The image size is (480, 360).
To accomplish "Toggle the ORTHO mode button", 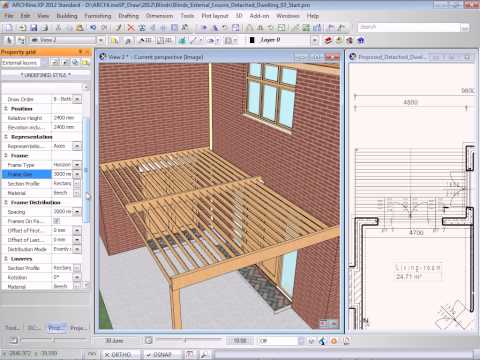I will pos(118,355).
